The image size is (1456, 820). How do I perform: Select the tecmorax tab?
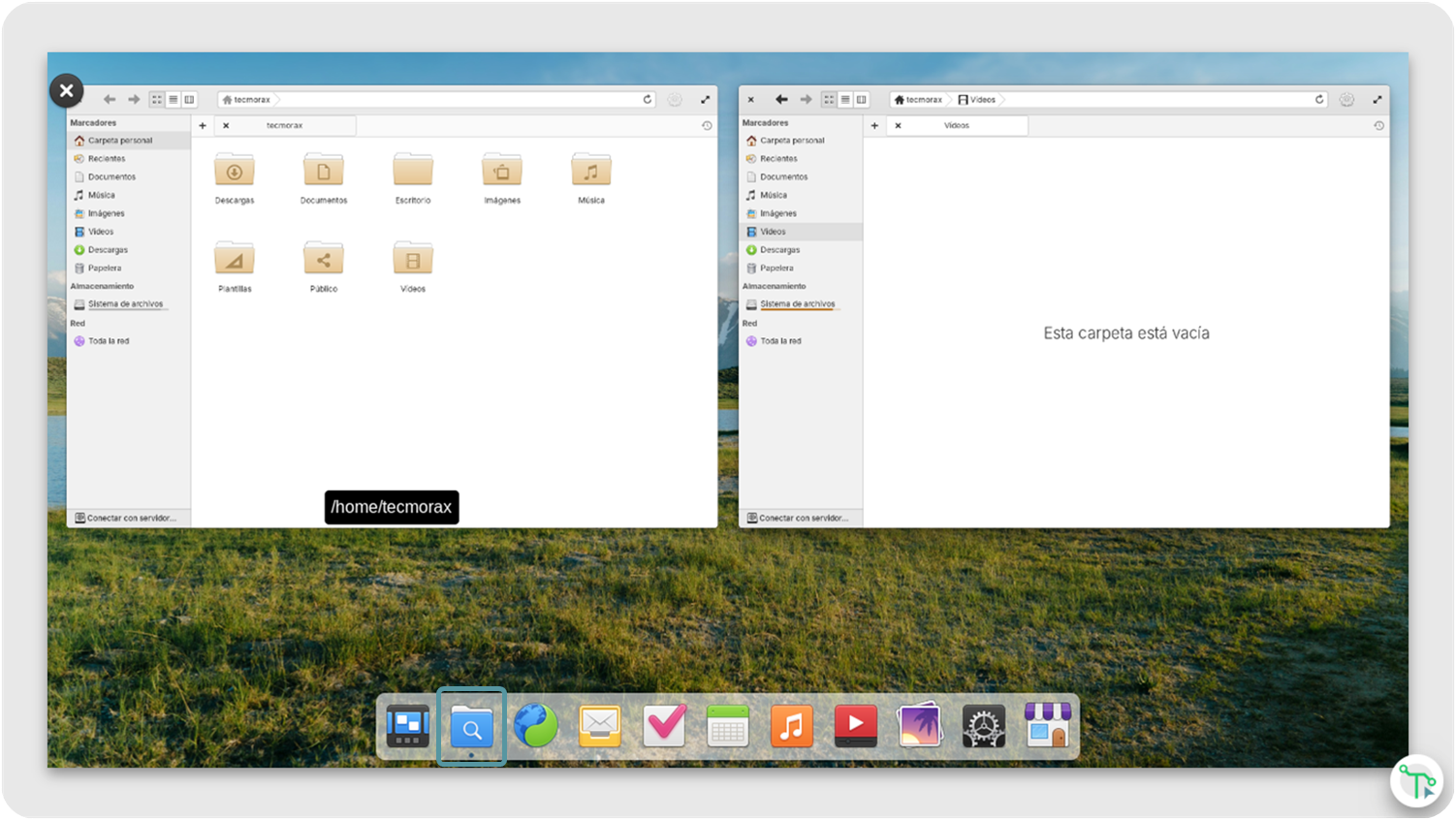click(x=285, y=126)
